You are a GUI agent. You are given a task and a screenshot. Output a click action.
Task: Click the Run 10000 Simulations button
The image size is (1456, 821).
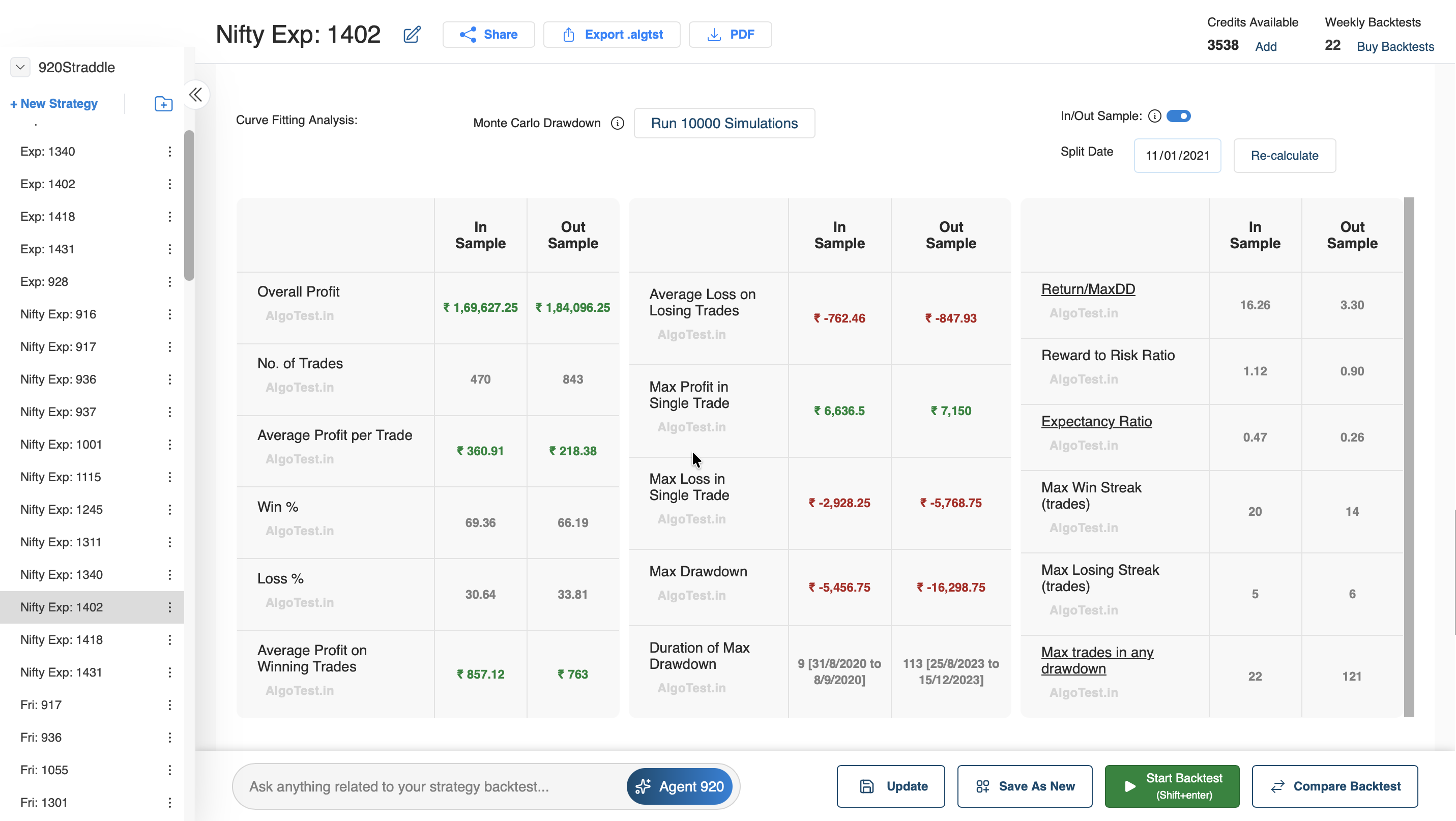pos(723,123)
